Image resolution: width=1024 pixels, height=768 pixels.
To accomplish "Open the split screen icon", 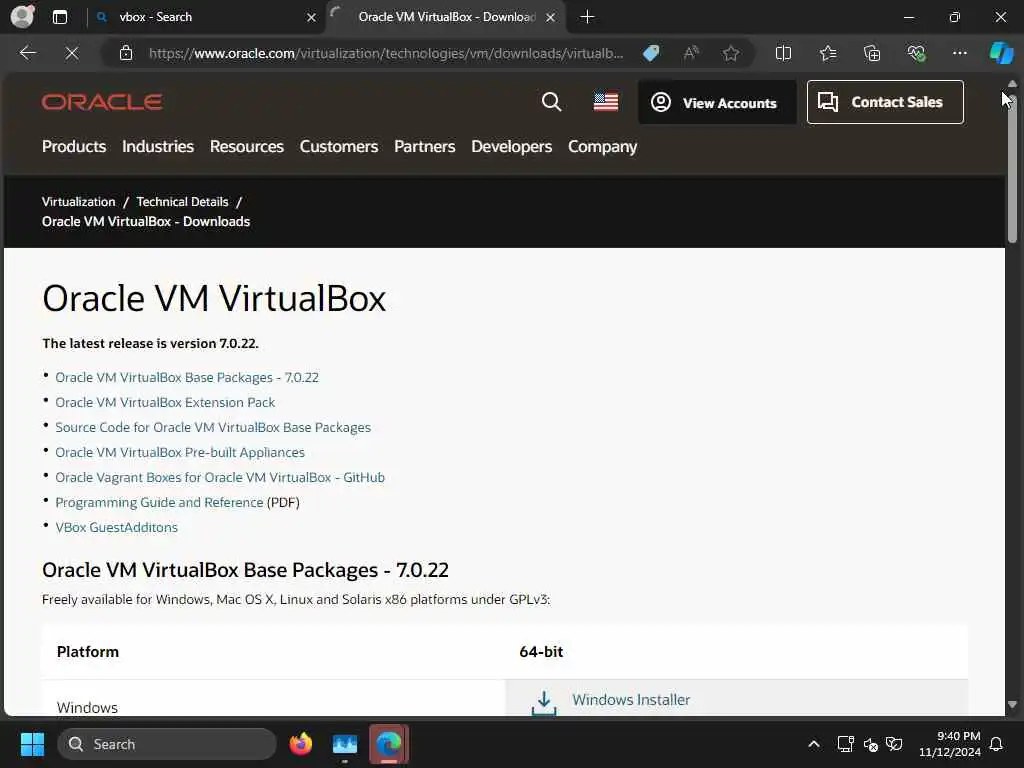I will point(783,53).
